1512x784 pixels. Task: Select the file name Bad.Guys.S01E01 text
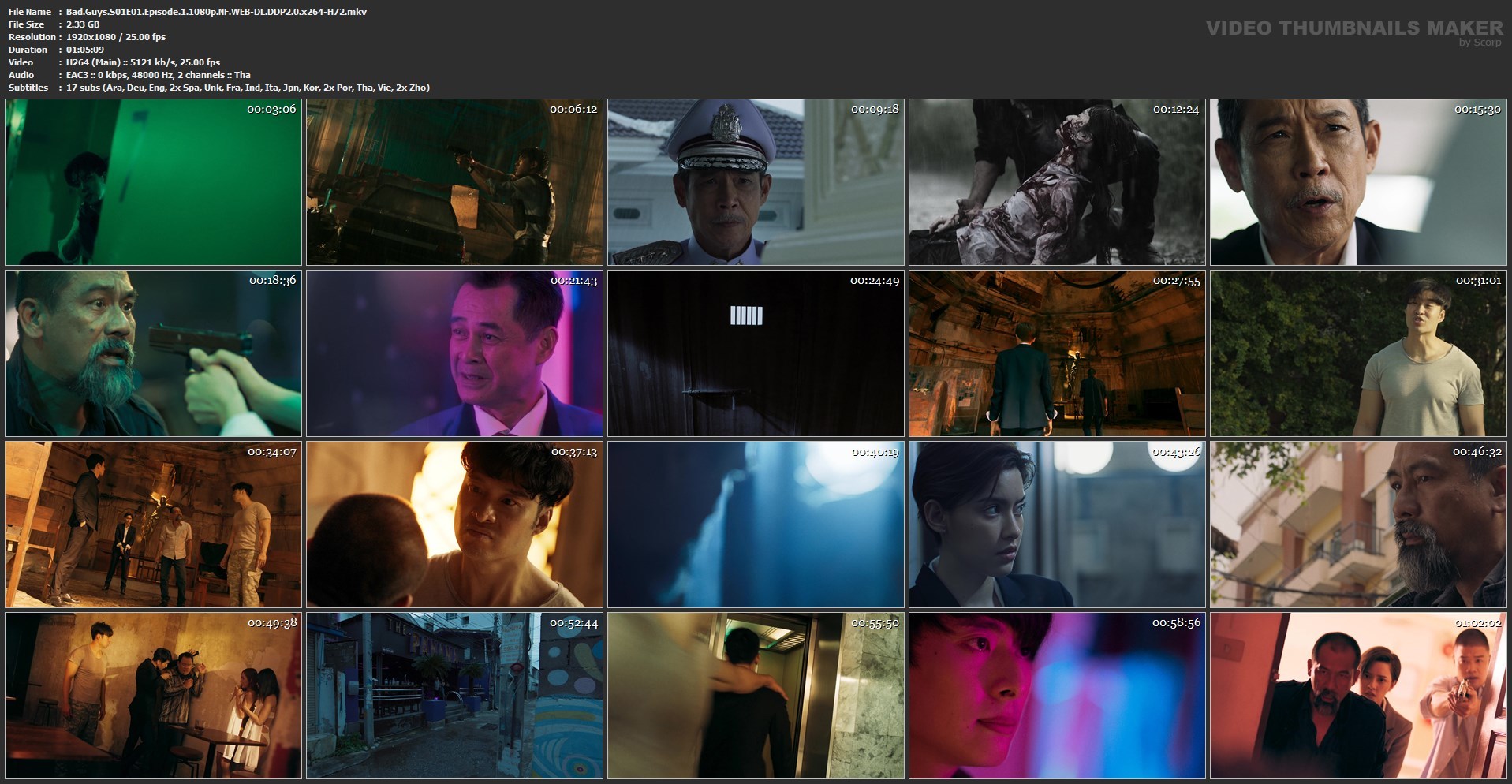coord(216,12)
